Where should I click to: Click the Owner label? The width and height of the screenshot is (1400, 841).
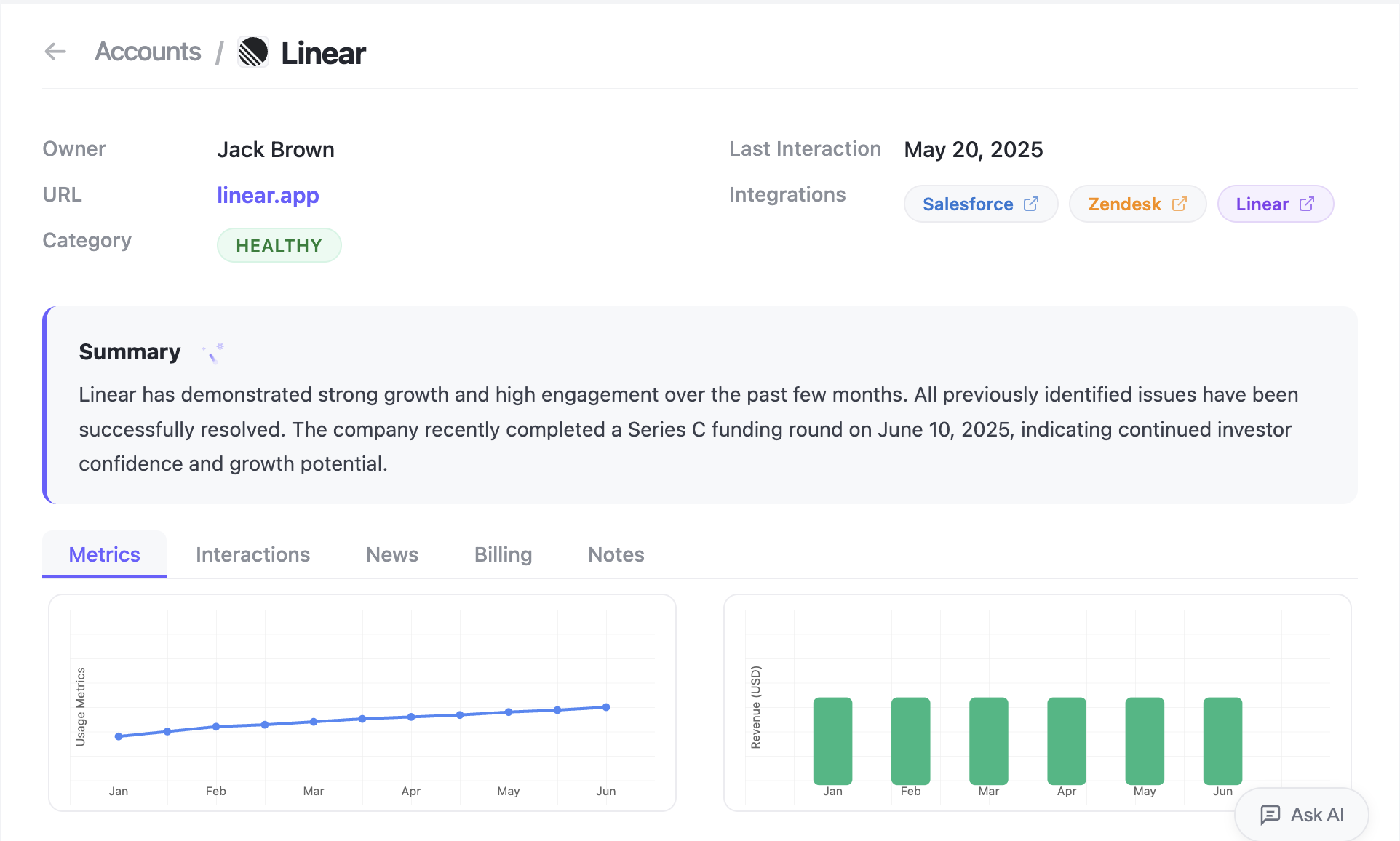coord(74,148)
